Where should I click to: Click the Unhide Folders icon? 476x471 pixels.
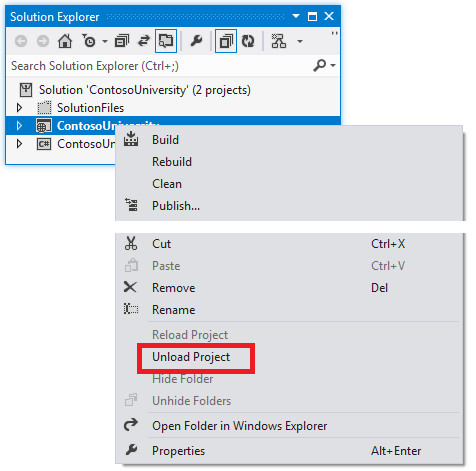[131, 400]
